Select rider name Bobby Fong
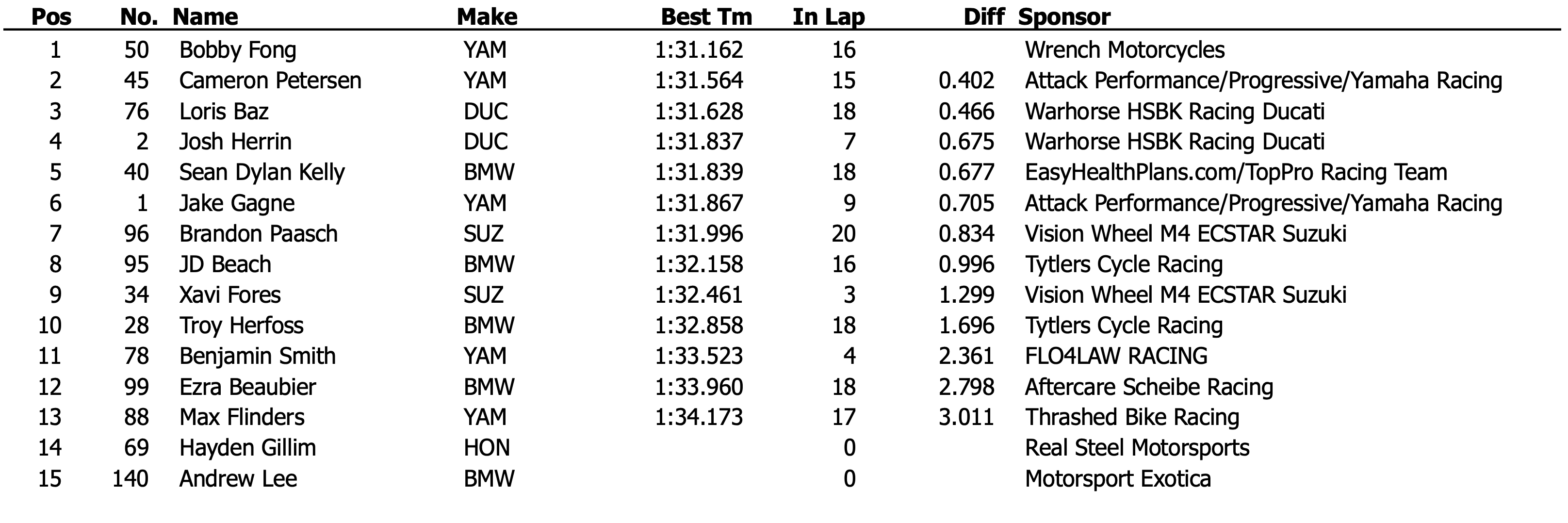This screenshot has height=523, width=1568. [x=237, y=50]
